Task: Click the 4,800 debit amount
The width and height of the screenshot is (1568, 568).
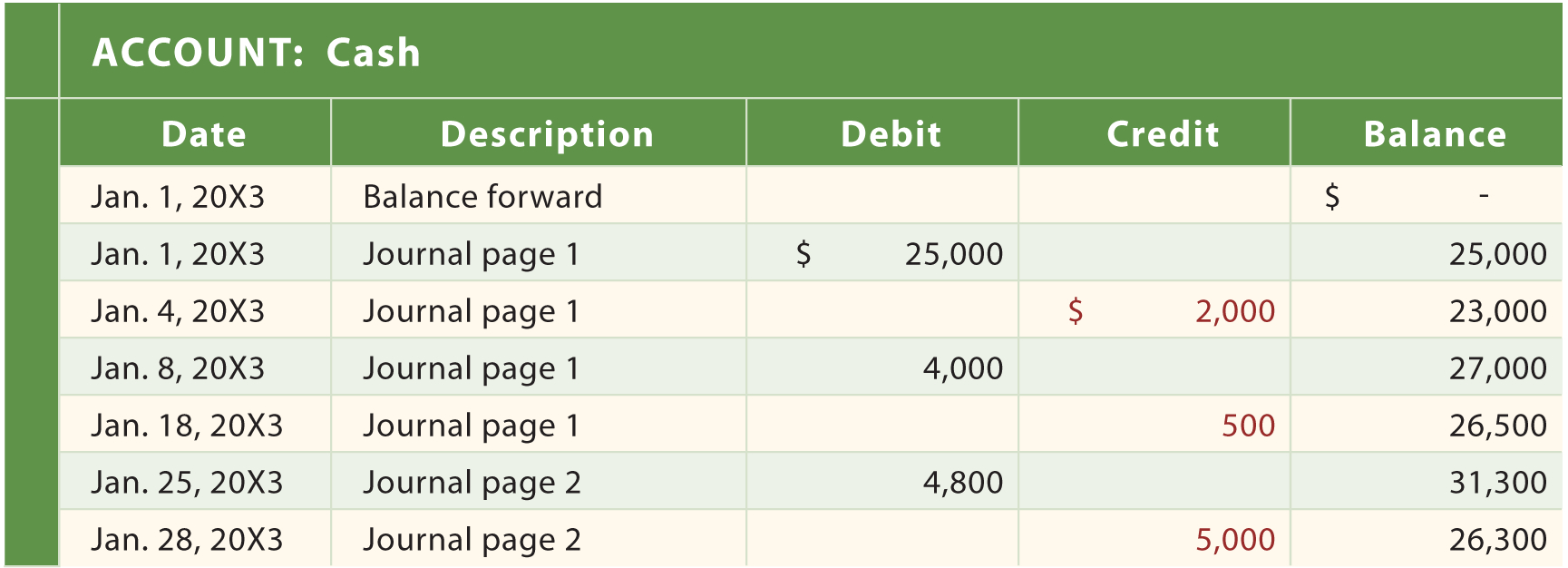Action: click(962, 483)
